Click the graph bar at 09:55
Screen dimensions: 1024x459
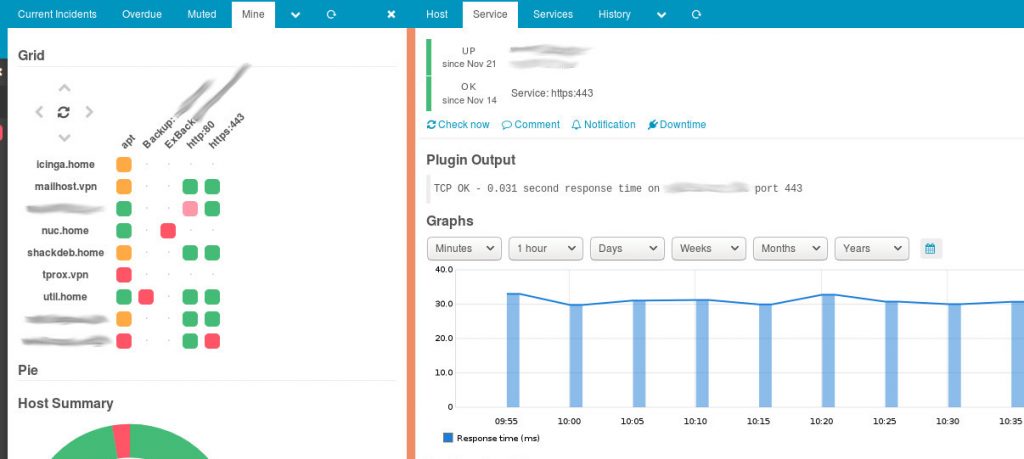pos(513,350)
